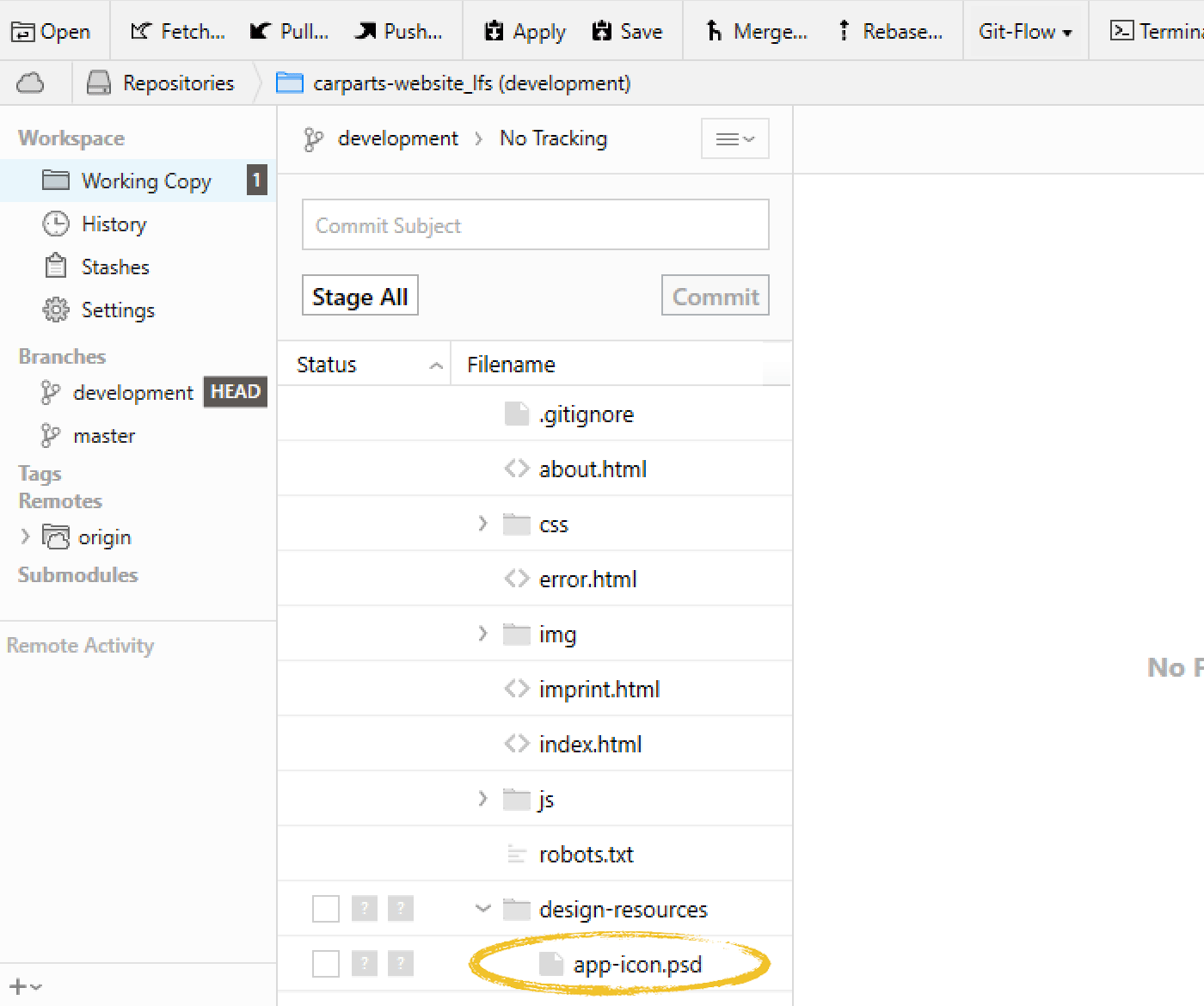Tick the checkbox beside design-resources
The width and height of the screenshot is (1204, 1006).
[x=326, y=908]
